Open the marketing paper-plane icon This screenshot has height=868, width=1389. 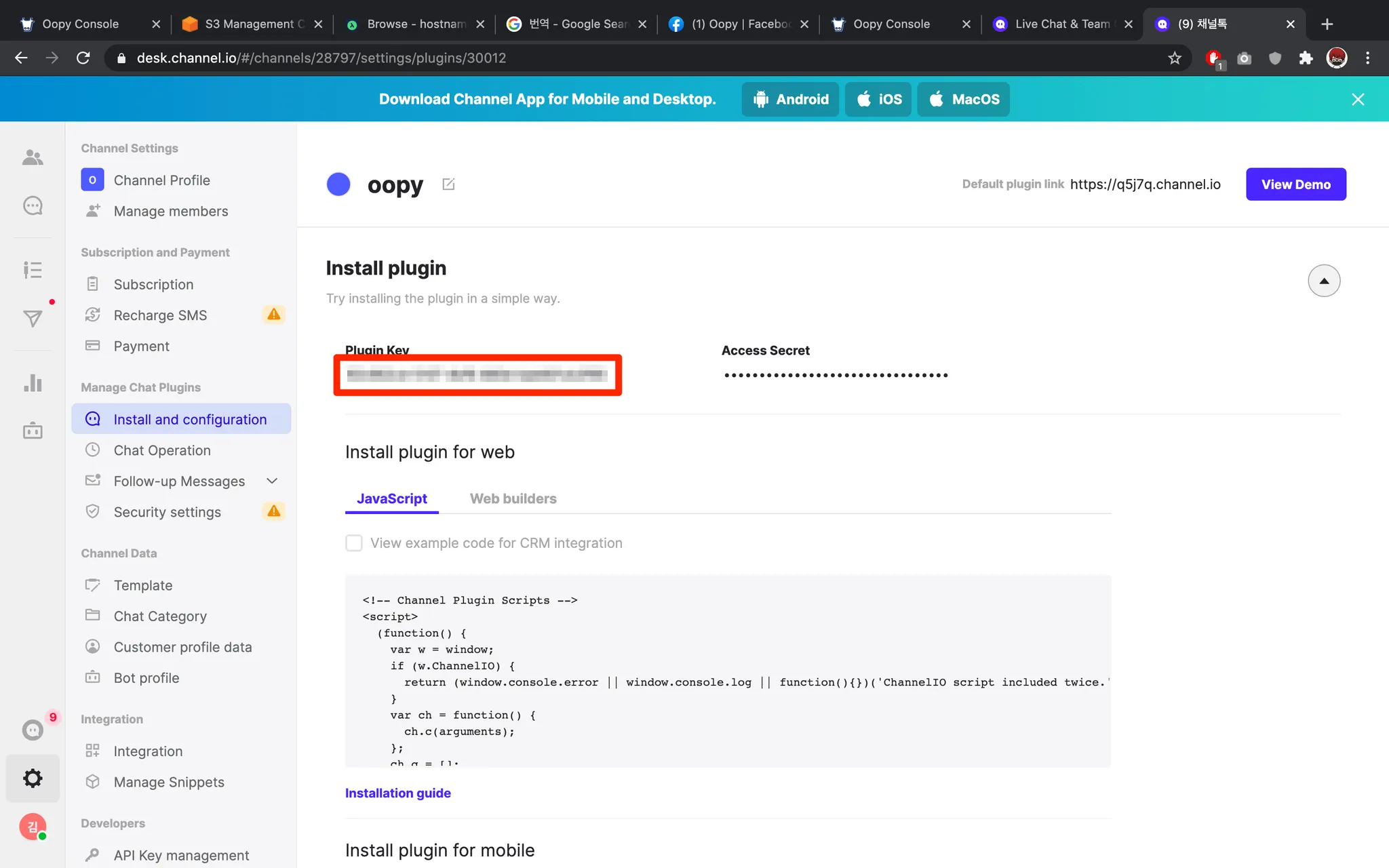click(33, 318)
